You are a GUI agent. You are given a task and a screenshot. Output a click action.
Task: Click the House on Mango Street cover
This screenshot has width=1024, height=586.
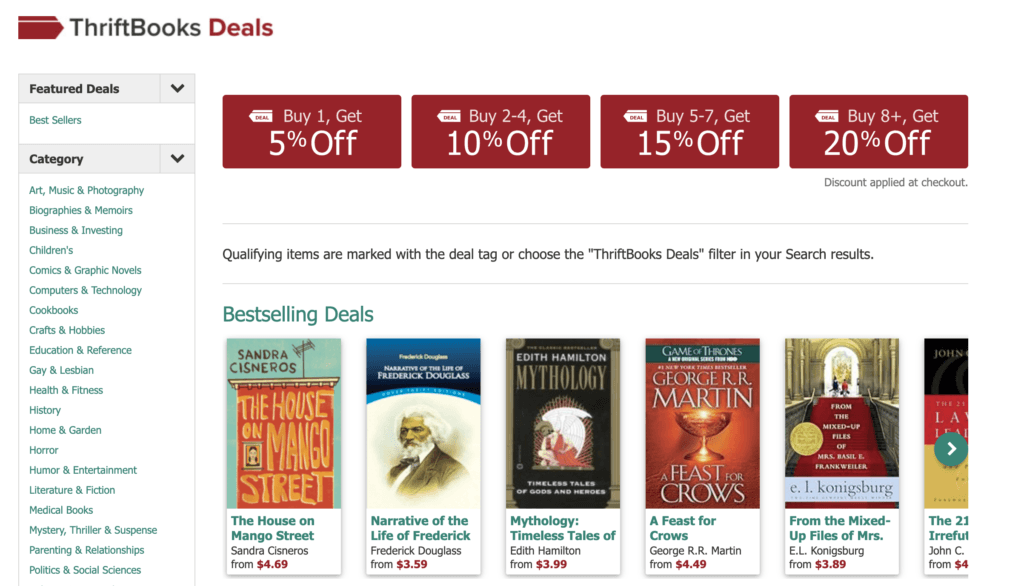tap(283, 423)
